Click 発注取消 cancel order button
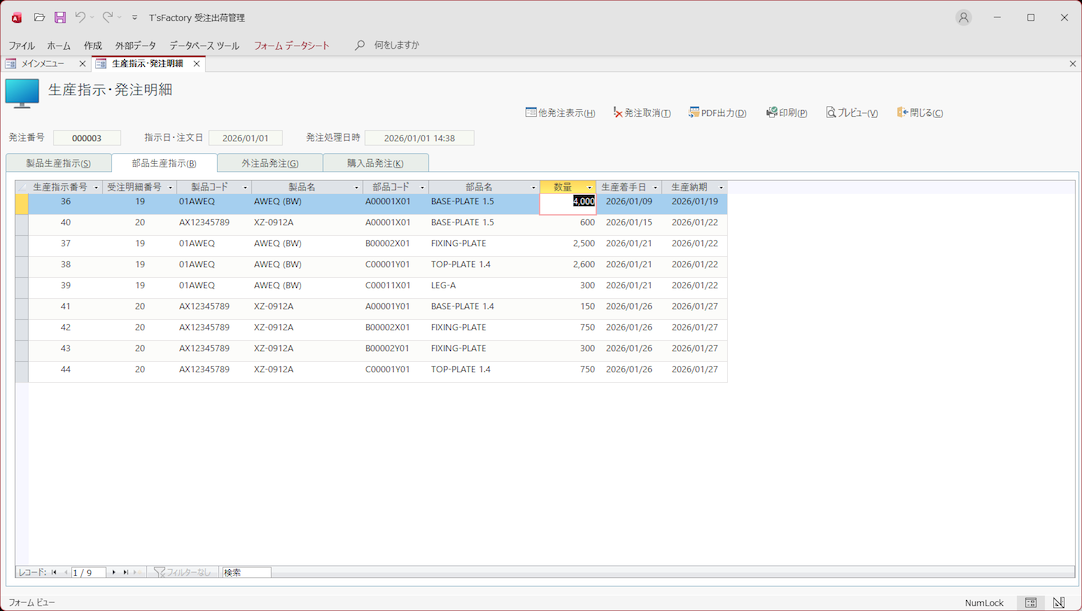 coord(641,113)
